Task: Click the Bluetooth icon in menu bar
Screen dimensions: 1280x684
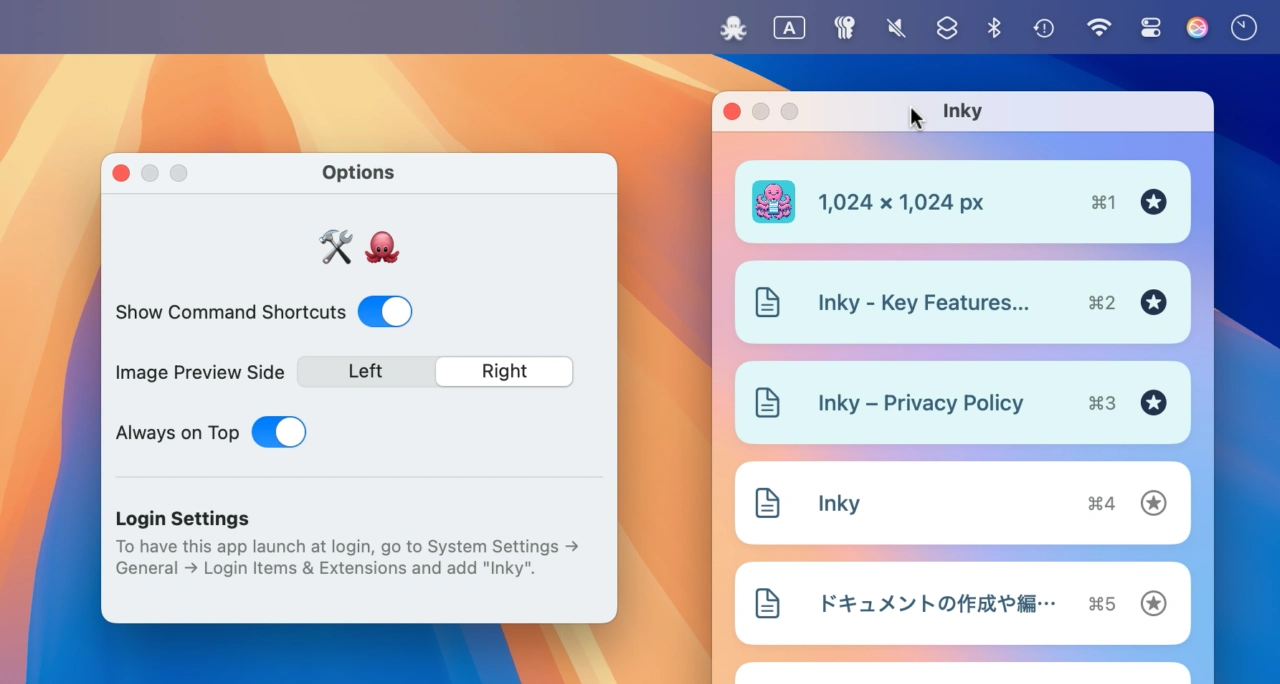Action: 994,28
